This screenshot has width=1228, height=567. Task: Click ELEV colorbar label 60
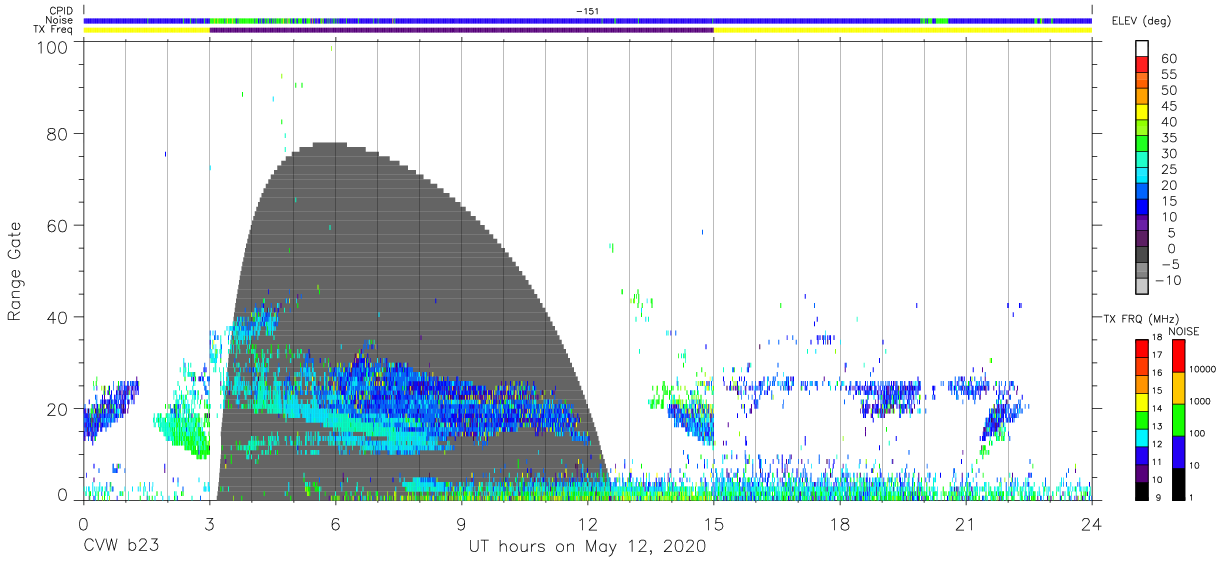[1169, 58]
